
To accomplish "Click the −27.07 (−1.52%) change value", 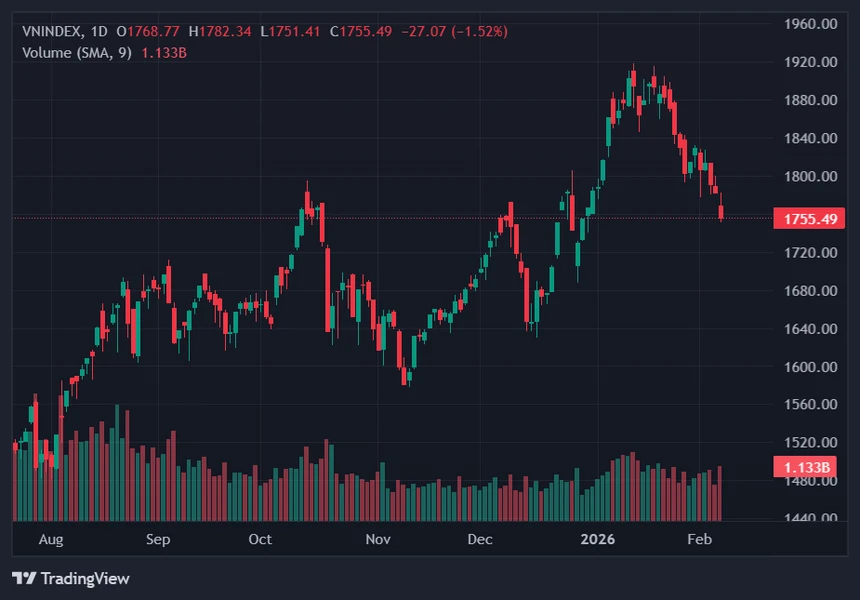I will (x=454, y=32).
